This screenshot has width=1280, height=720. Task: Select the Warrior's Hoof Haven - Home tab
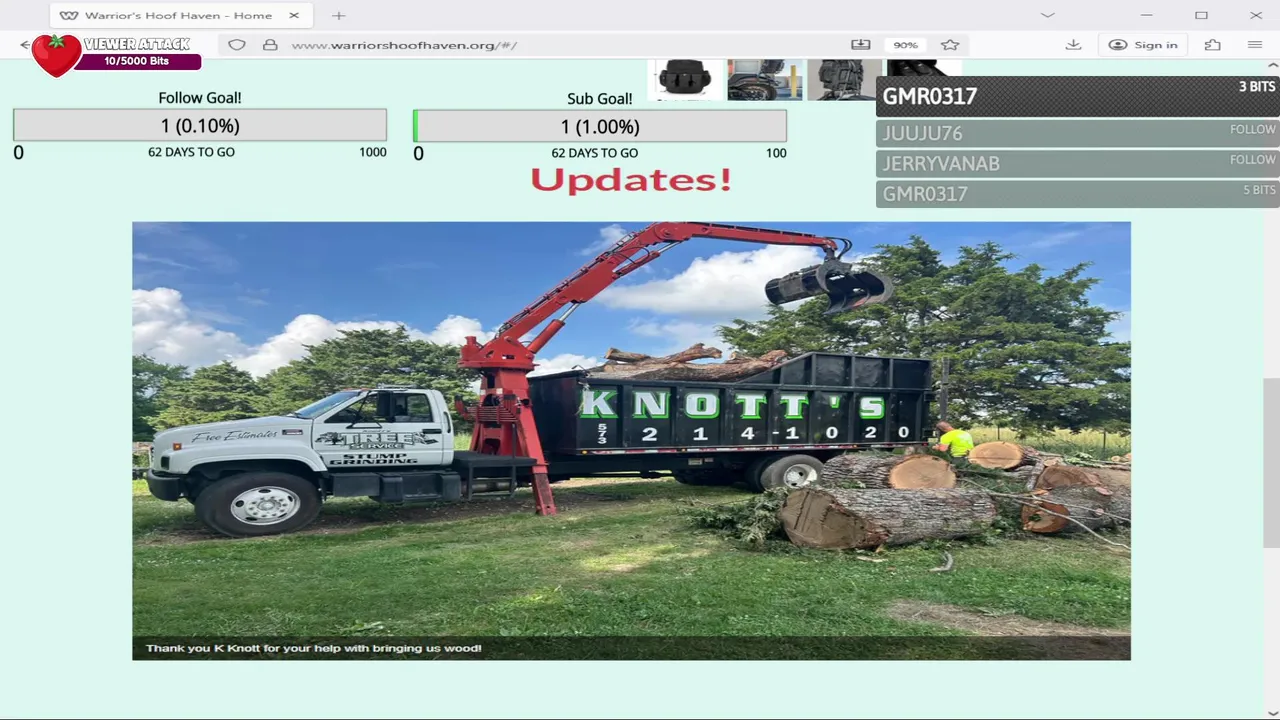180,15
